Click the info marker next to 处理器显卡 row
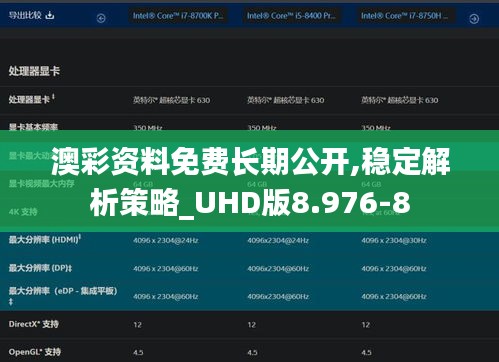Viewport: 499px width, 362px height. [53, 97]
